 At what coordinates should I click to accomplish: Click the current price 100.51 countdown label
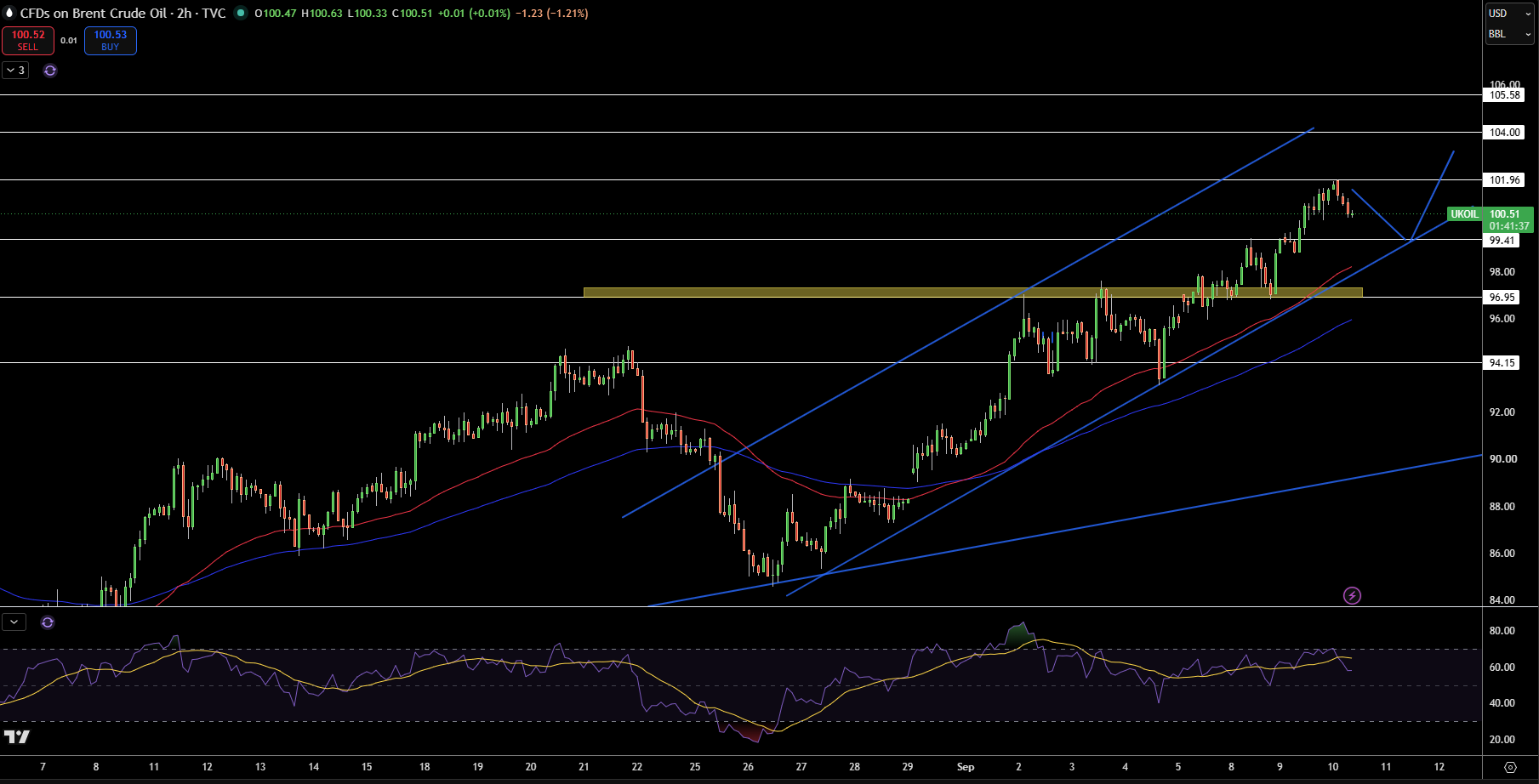1508,220
